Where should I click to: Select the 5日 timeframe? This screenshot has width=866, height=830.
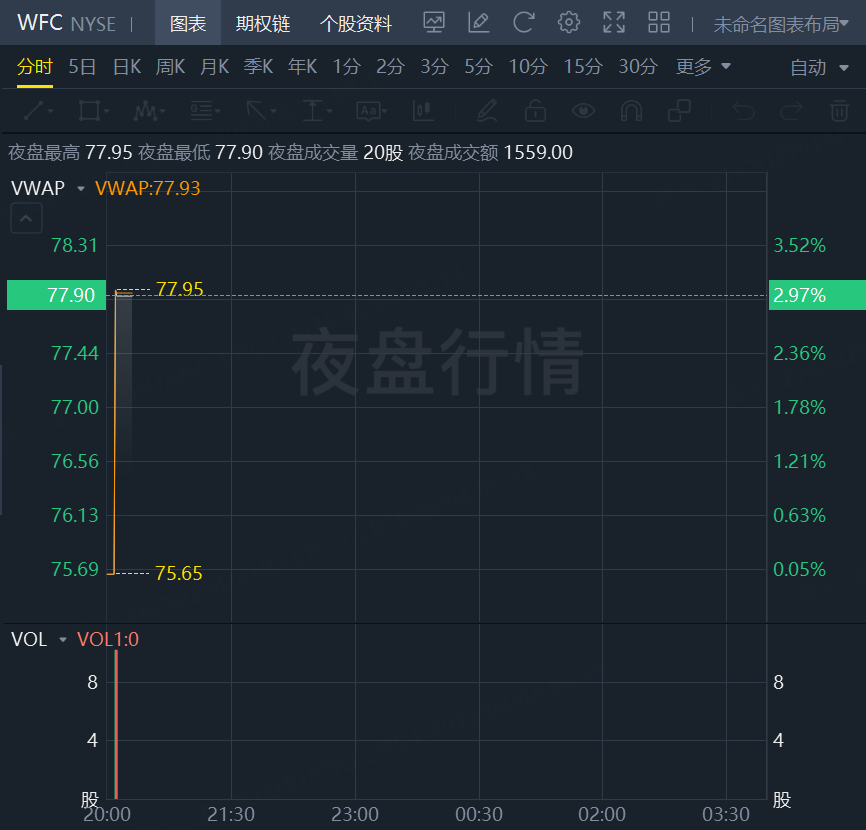82,67
